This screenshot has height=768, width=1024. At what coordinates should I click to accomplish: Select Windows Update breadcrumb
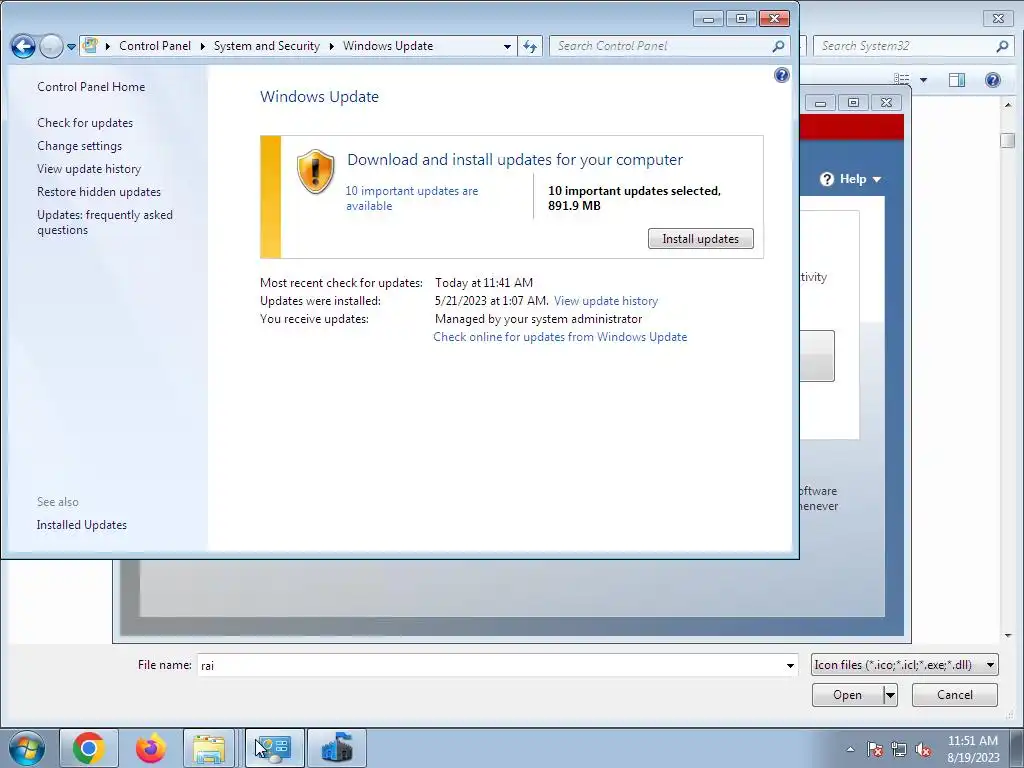(388, 46)
